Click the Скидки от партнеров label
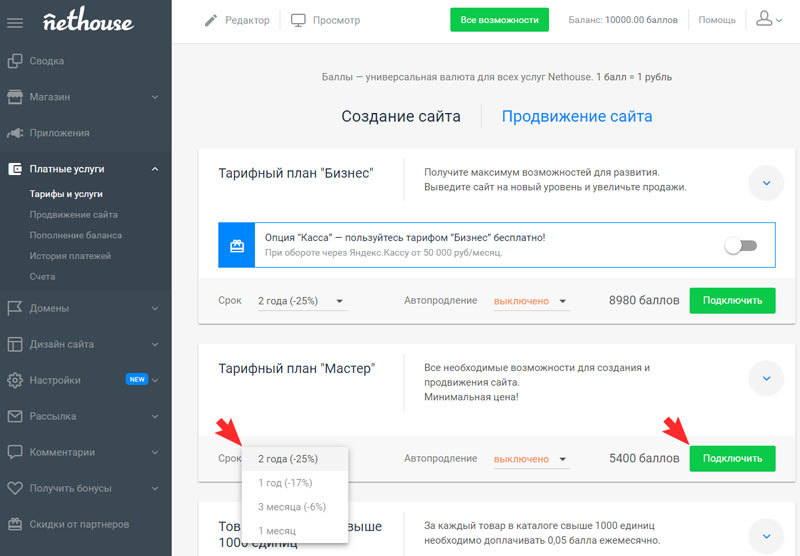Screen dimensions: 800x556 click(x=79, y=524)
